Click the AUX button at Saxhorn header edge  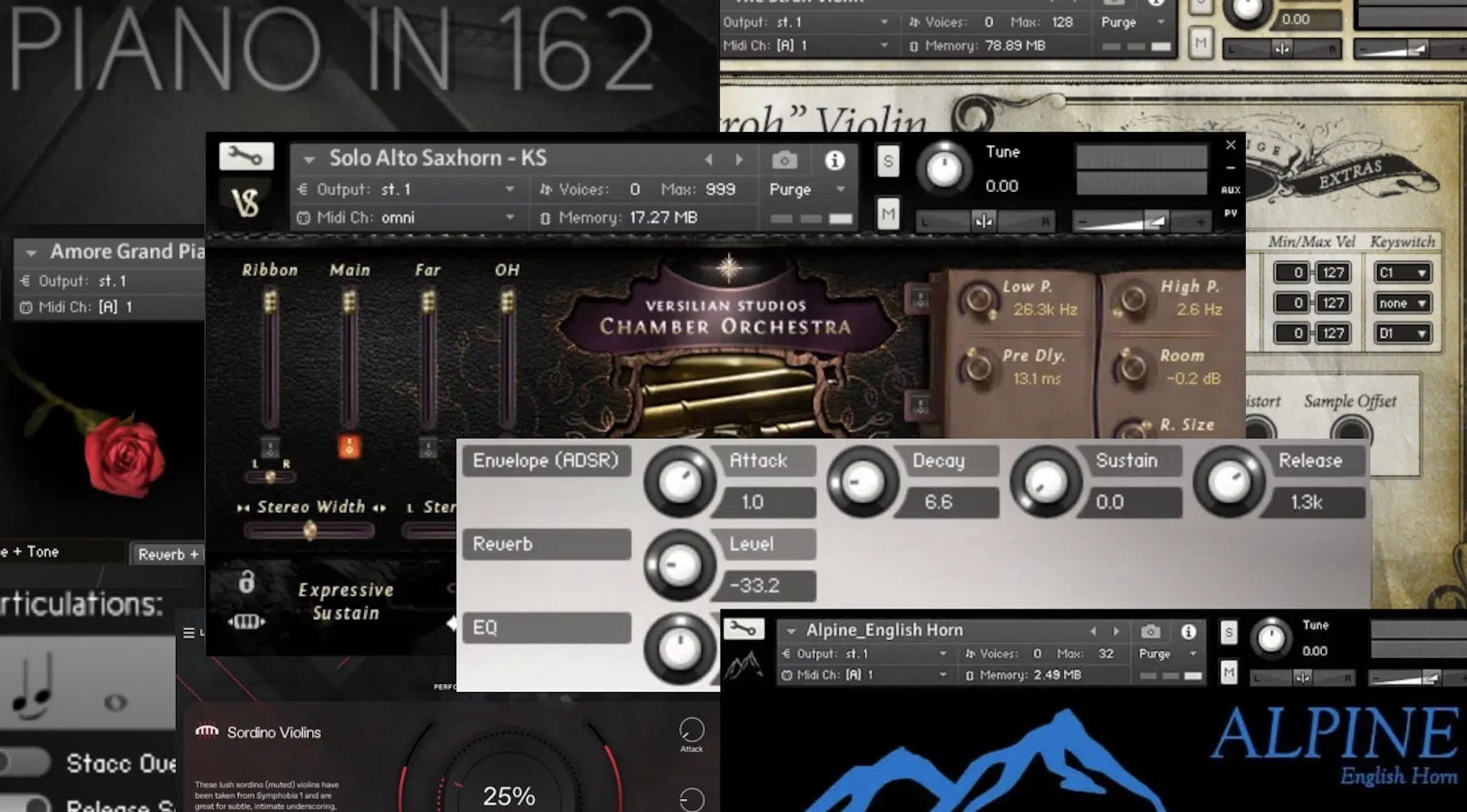(1230, 190)
